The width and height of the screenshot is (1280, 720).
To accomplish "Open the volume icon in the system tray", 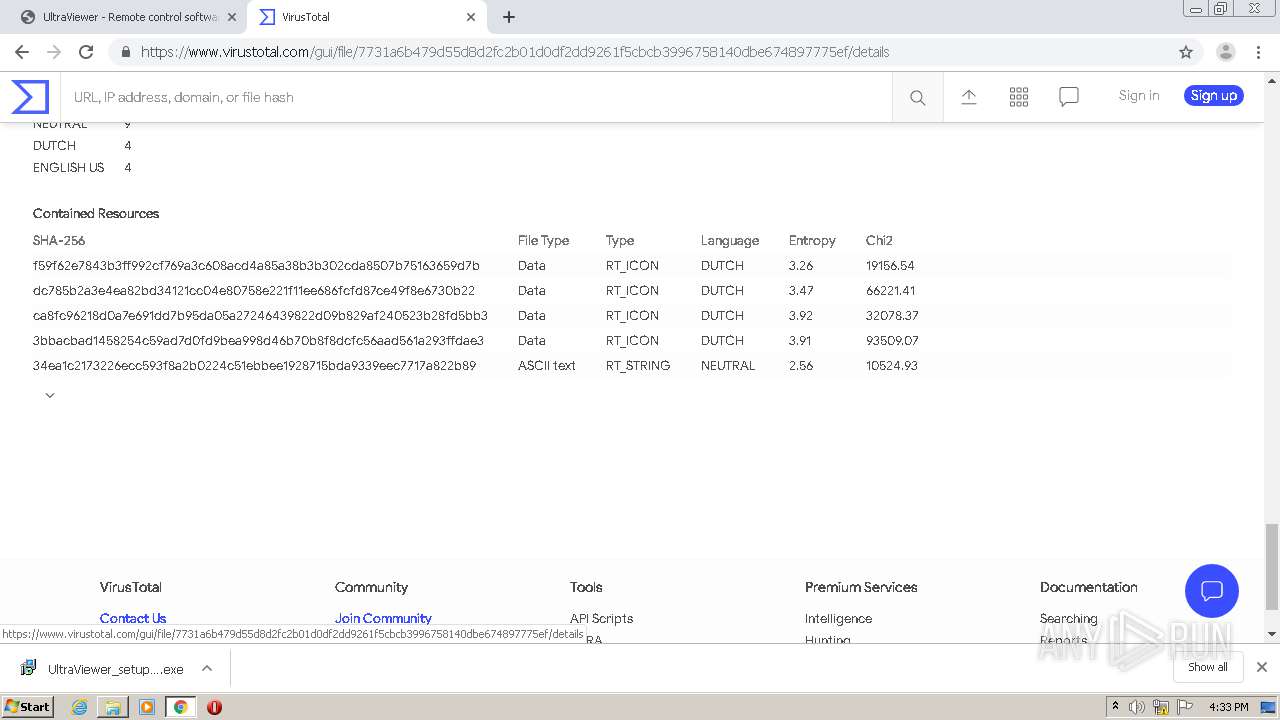I will (x=1137, y=707).
